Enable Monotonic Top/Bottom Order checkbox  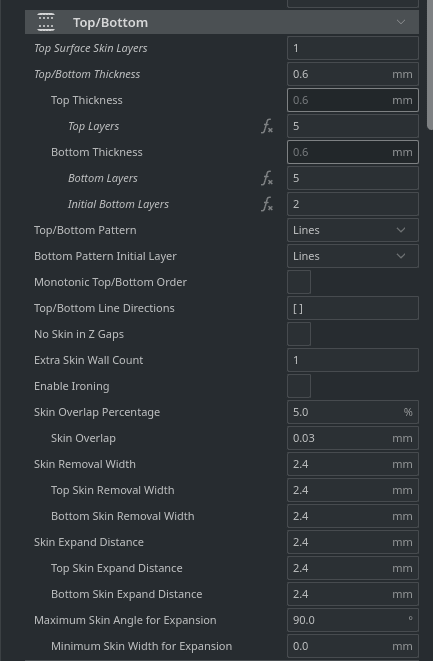tap(299, 282)
